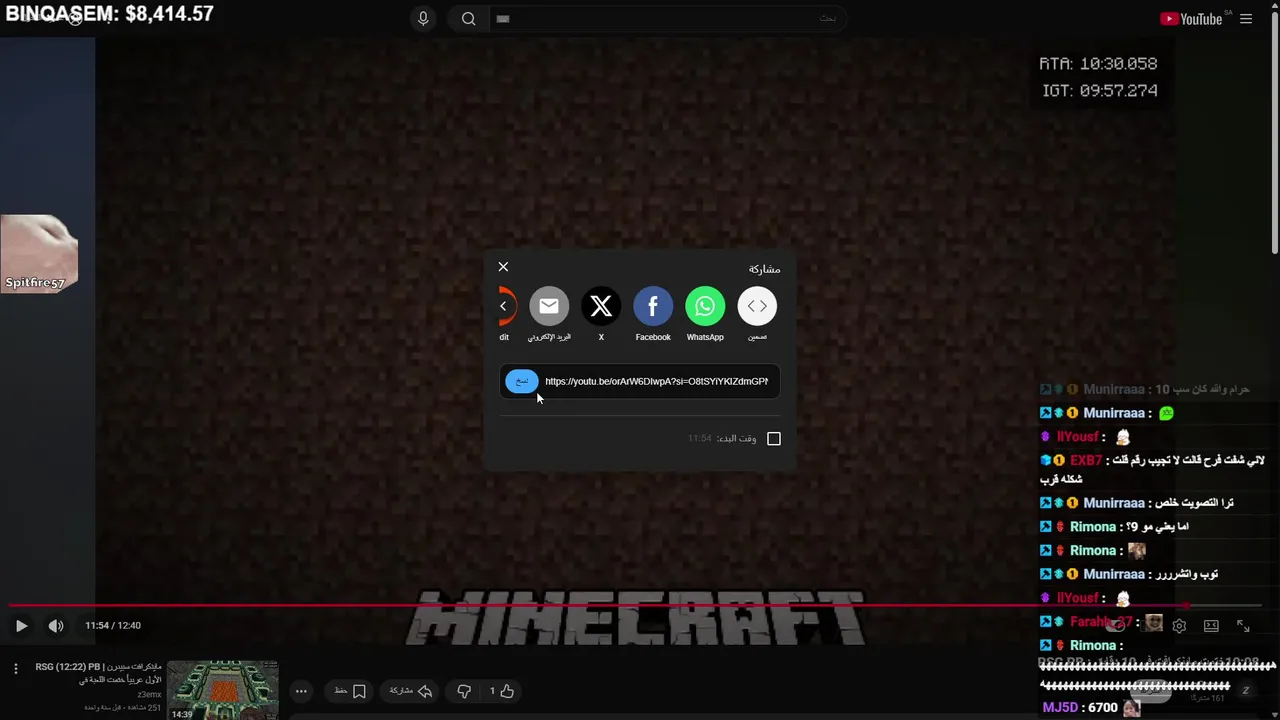This screenshot has width=1280, height=720.
Task: Click the share options previous arrow
Action: point(503,306)
